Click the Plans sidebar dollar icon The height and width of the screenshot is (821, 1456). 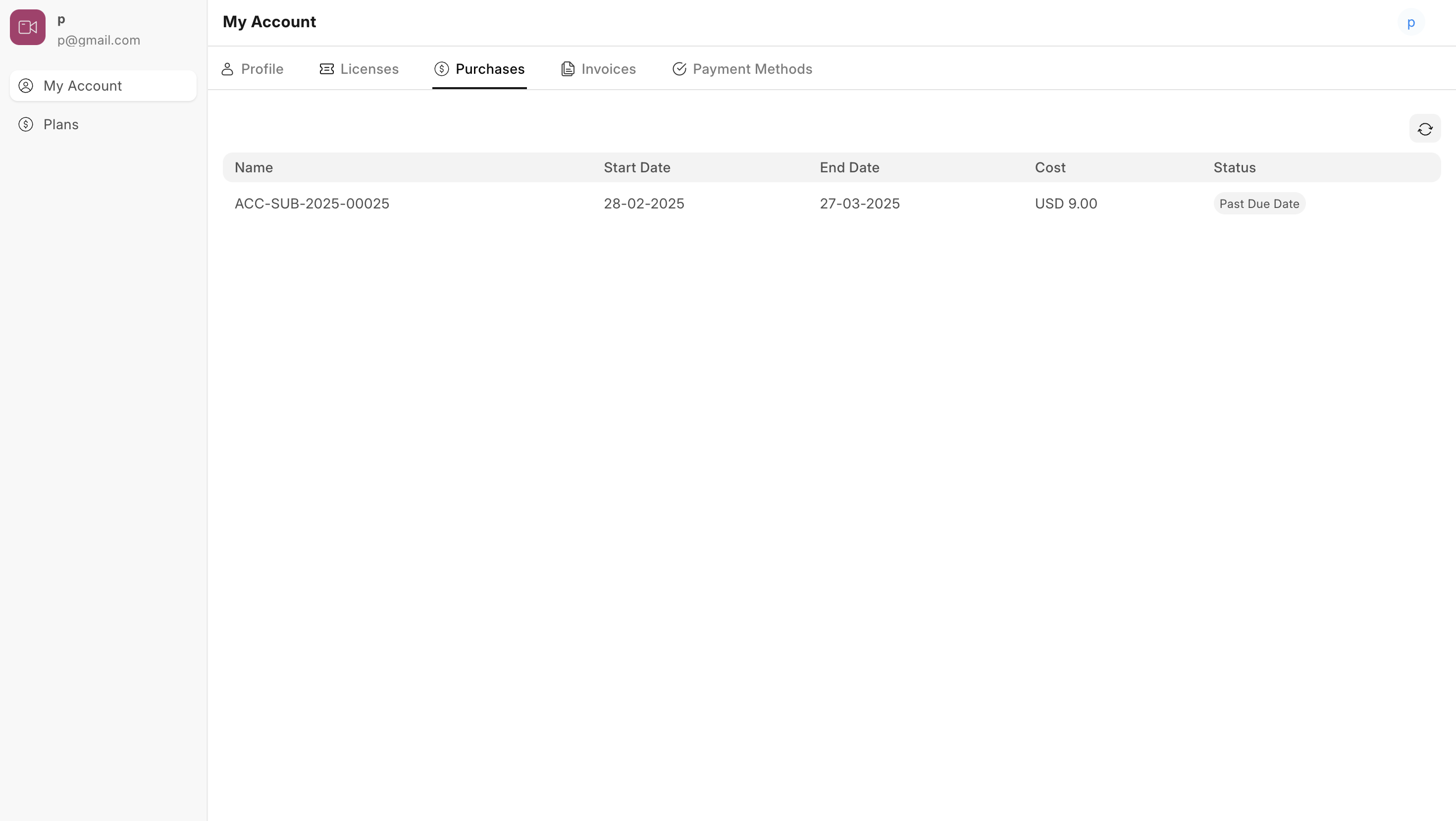(x=26, y=124)
